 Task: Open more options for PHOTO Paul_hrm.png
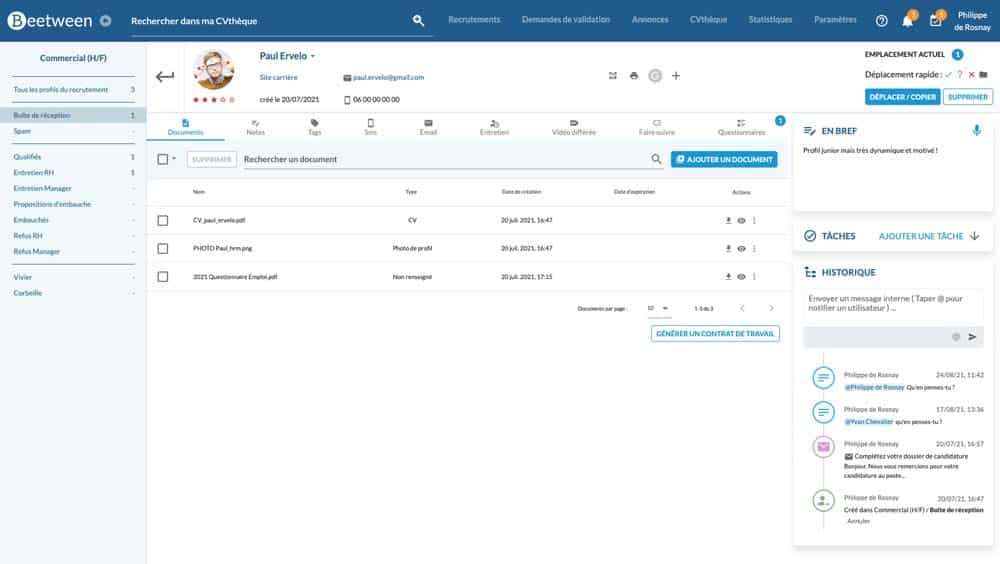(x=754, y=248)
